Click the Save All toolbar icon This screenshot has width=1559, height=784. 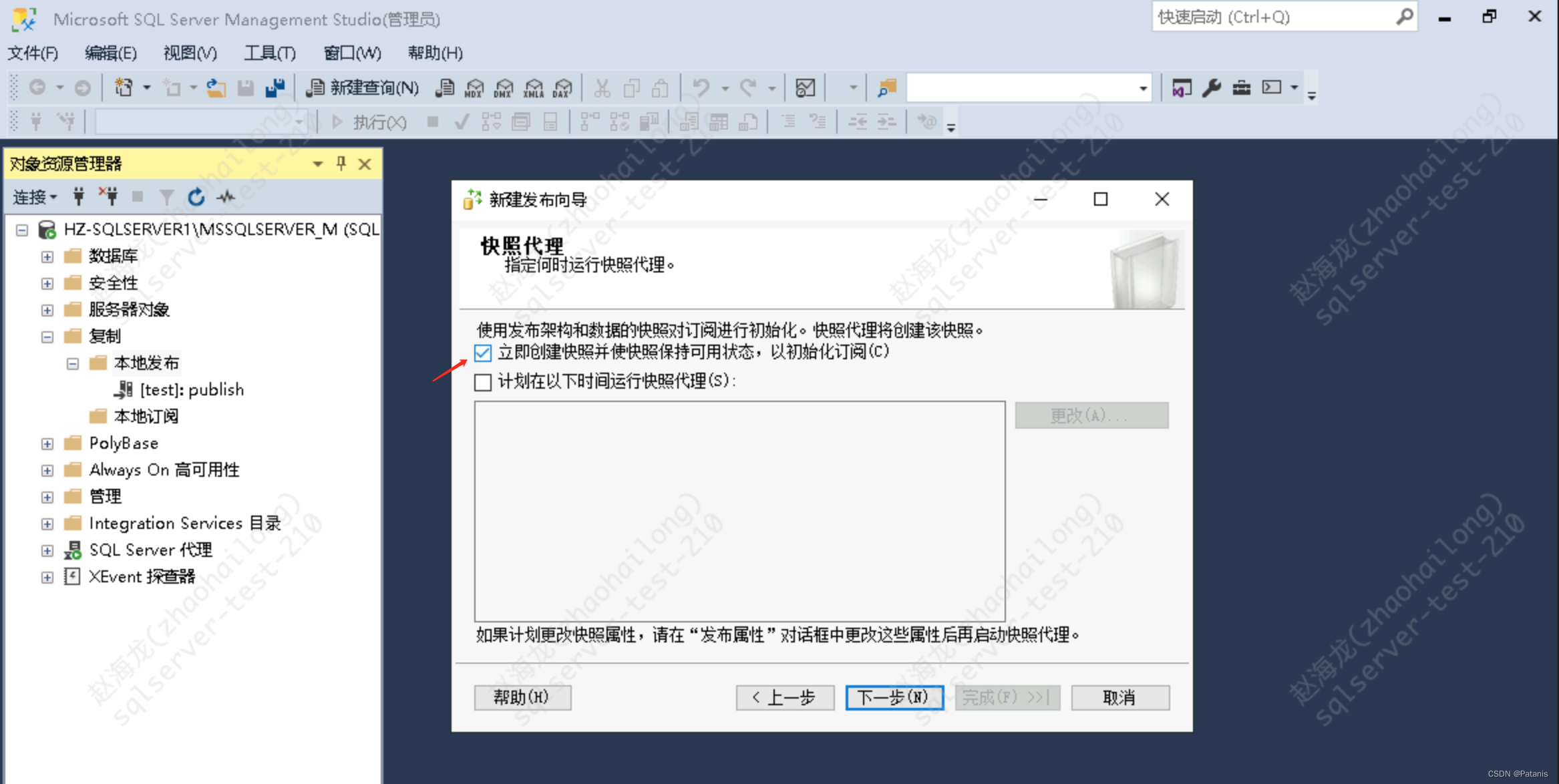coord(275,87)
